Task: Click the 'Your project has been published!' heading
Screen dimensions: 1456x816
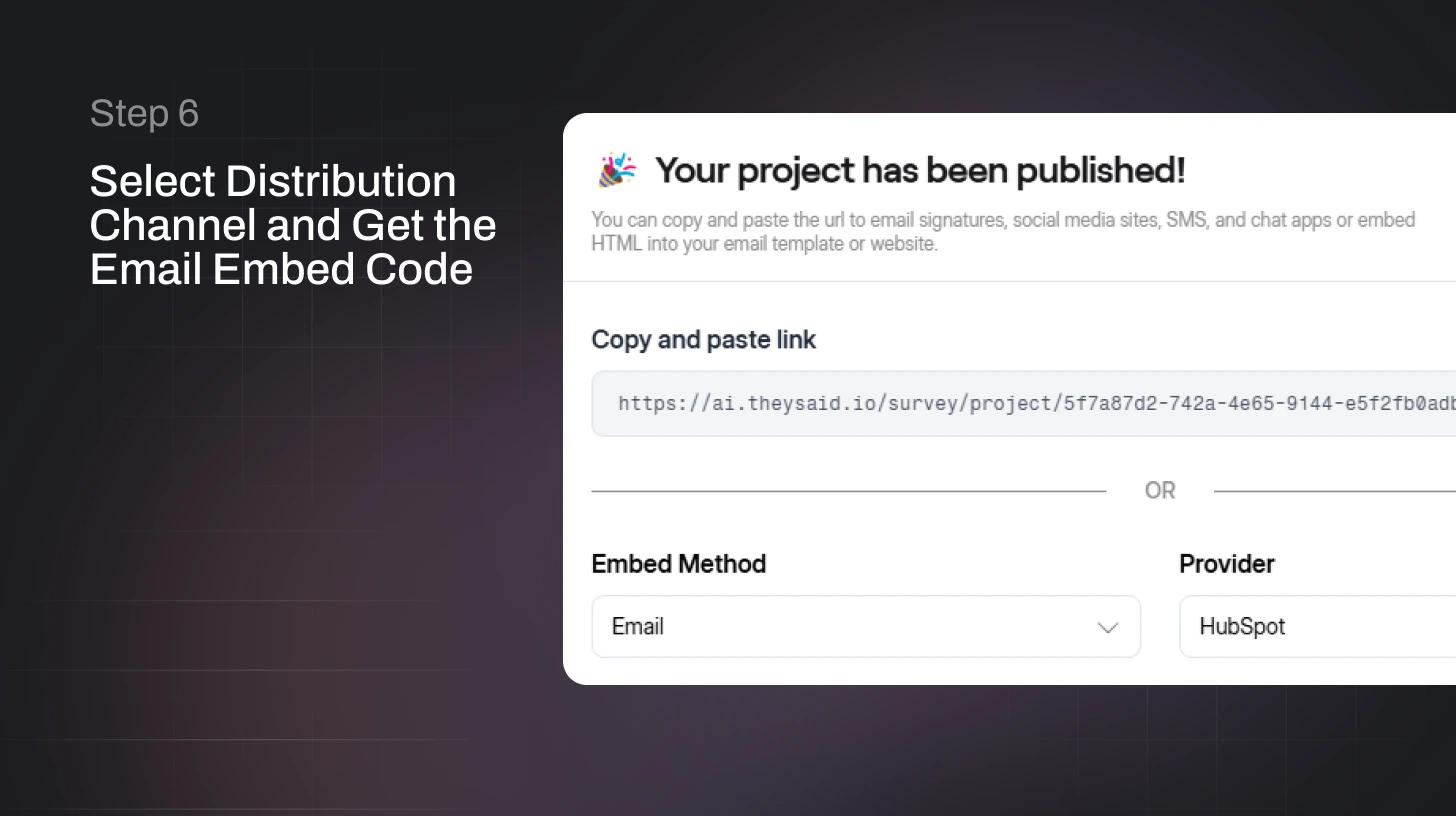Action: (920, 170)
